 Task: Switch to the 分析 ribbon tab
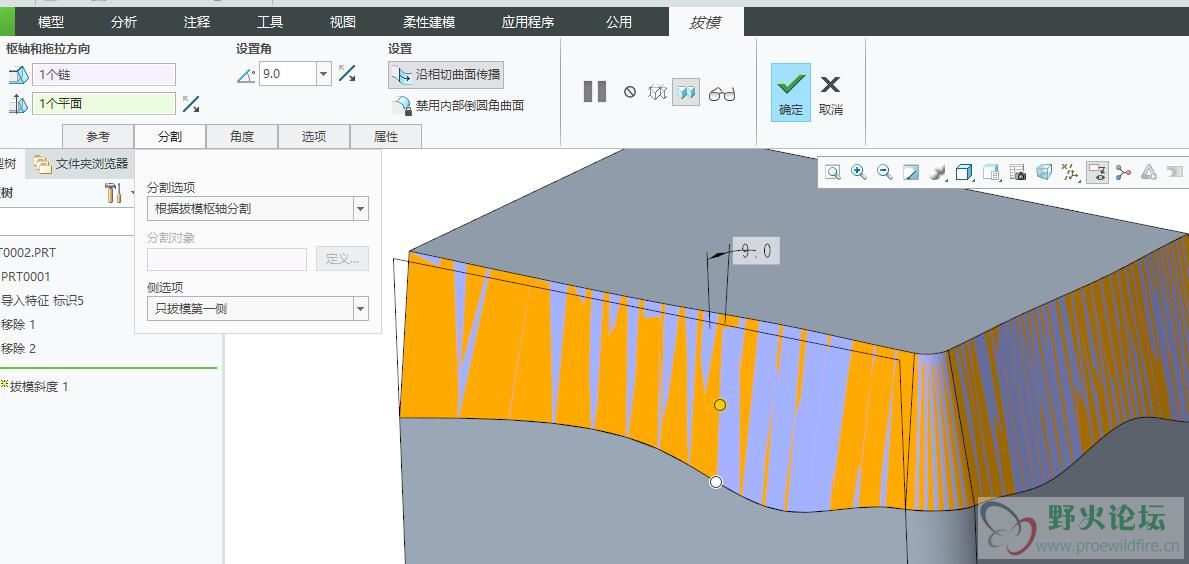tap(124, 22)
